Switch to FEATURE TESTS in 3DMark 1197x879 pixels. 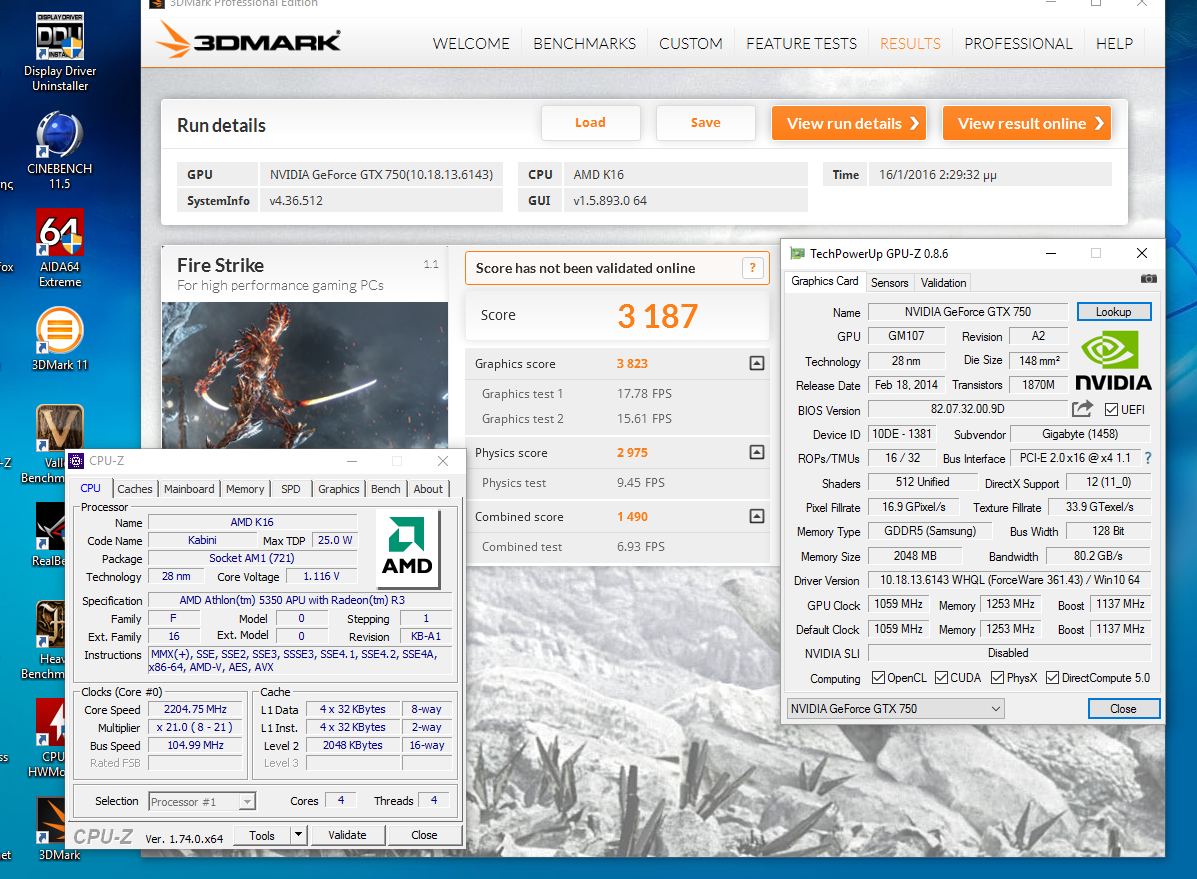point(802,44)
